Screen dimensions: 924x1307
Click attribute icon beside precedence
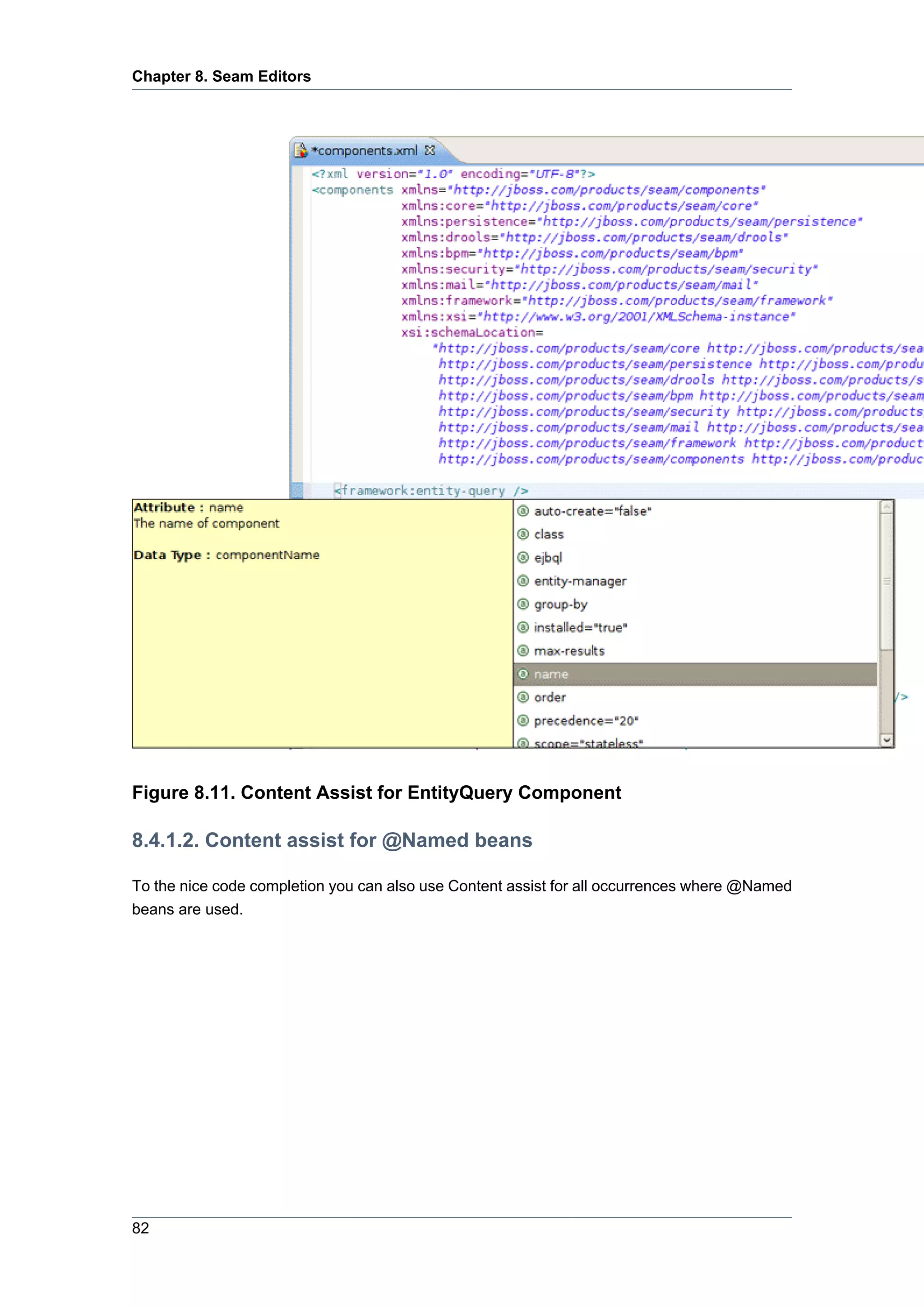point(523,721)
